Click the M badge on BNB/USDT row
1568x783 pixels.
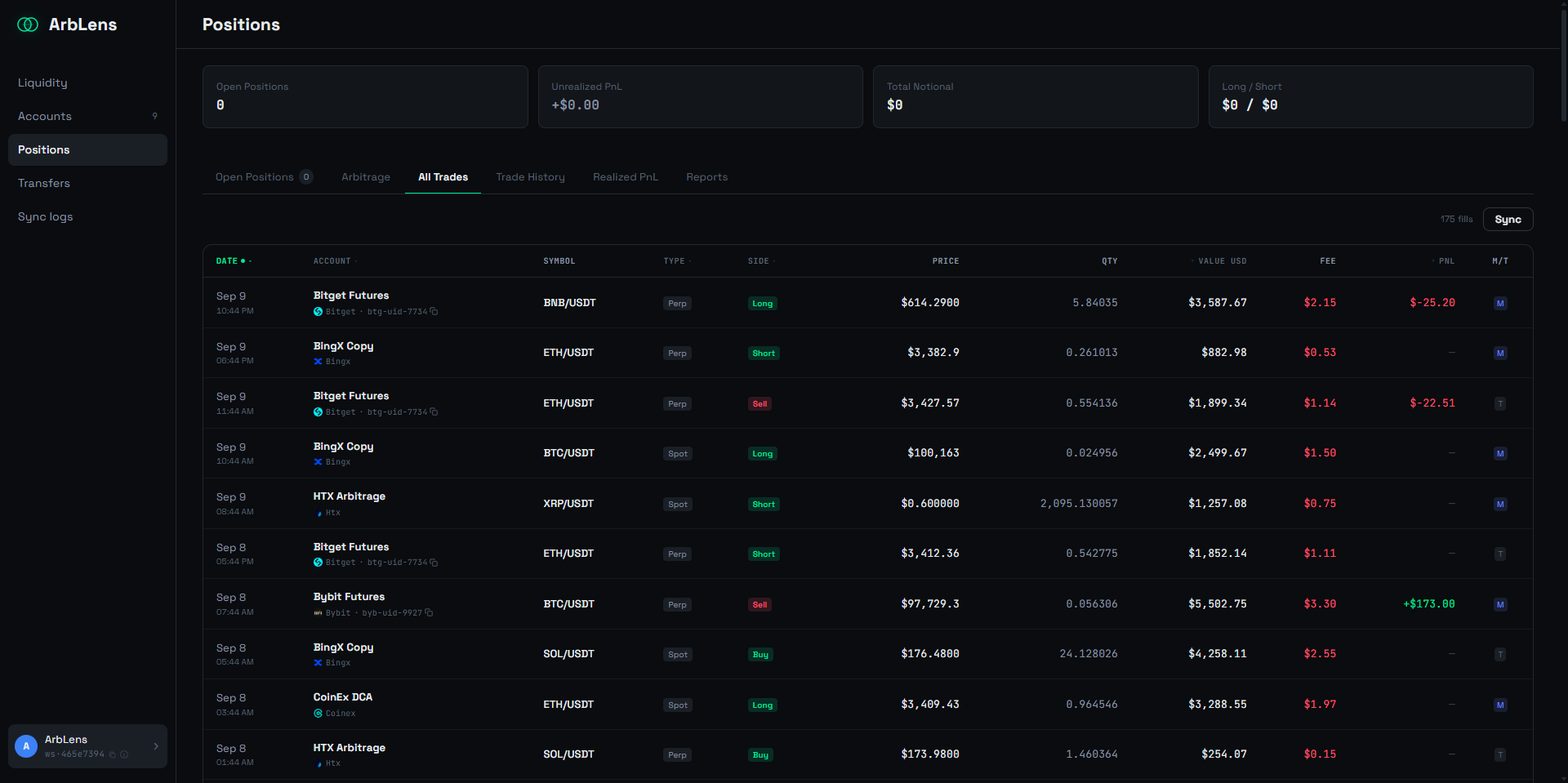1500,303
